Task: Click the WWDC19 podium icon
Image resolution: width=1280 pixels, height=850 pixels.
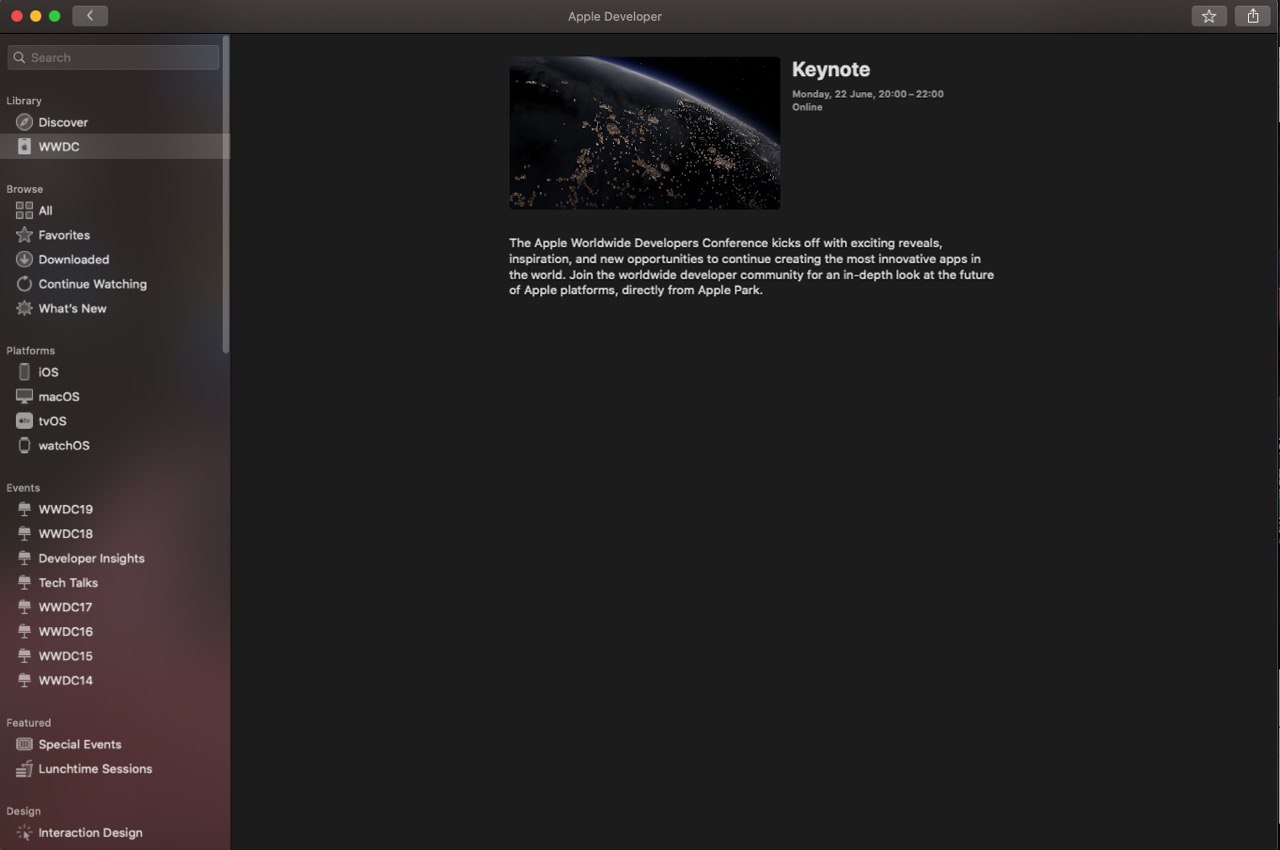Action: (x=24, y=510)
